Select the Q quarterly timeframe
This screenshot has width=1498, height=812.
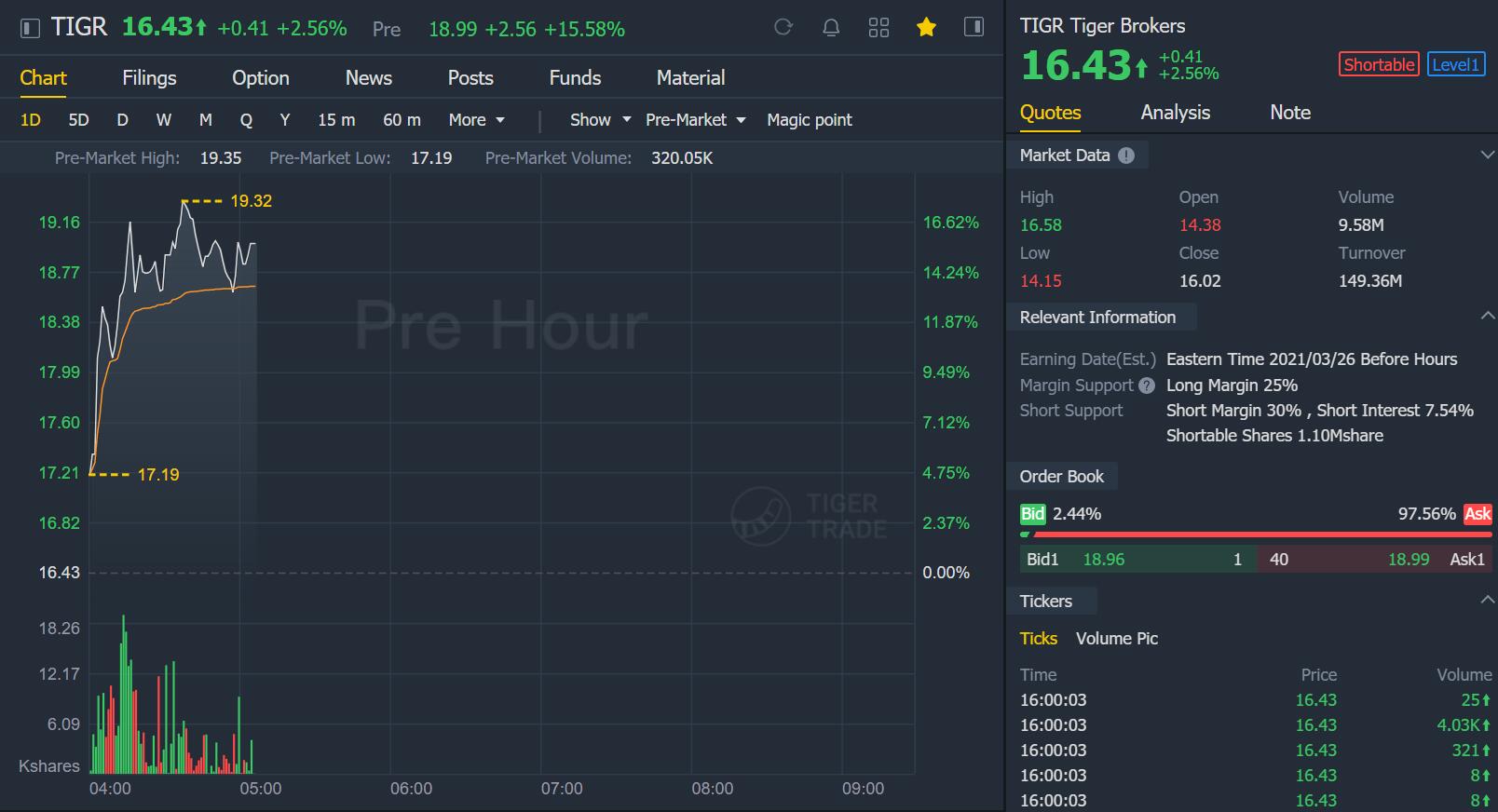pos(246,120)
